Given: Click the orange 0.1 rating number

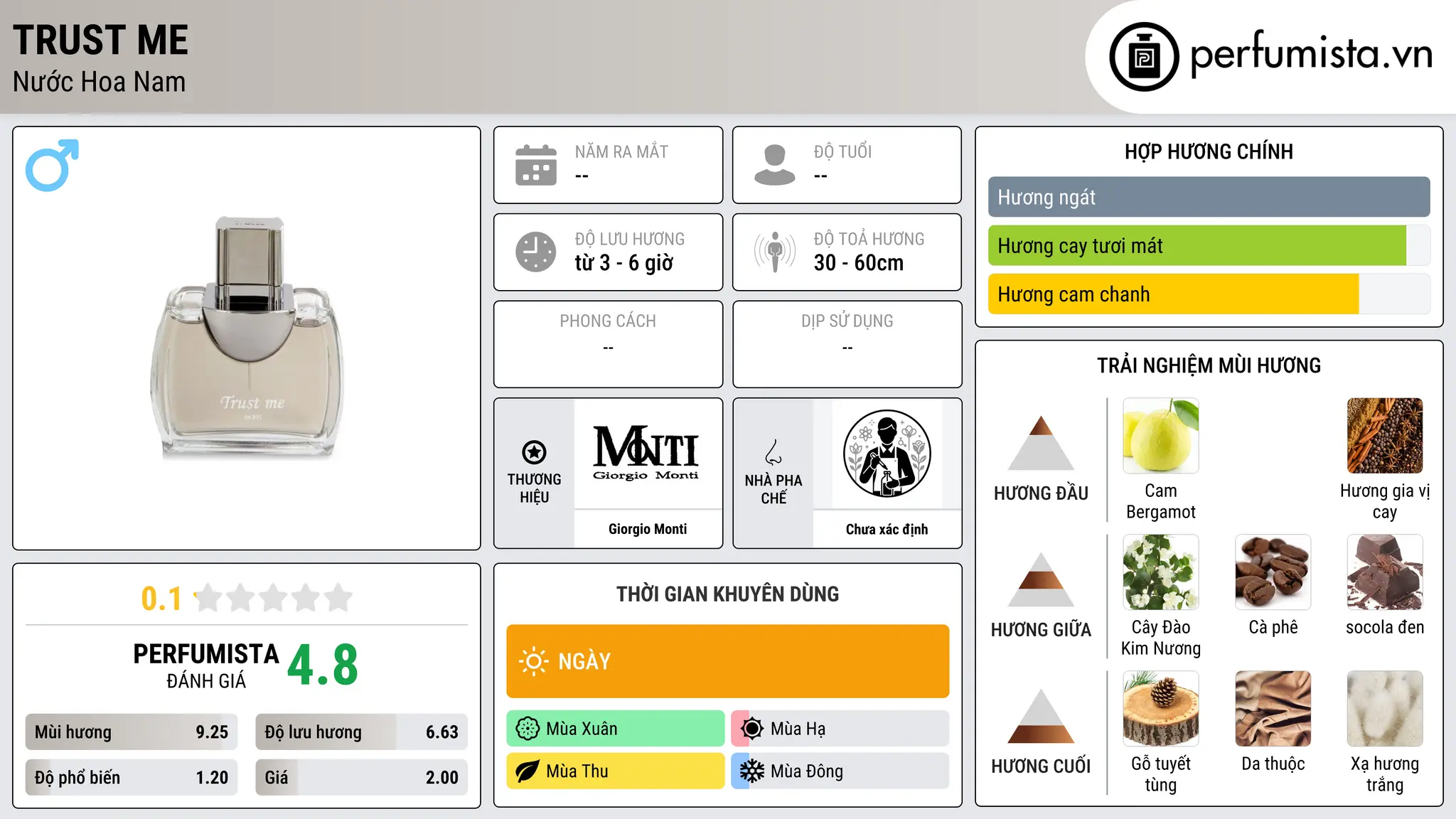Looking at the screenshot, I should point(161,599).
